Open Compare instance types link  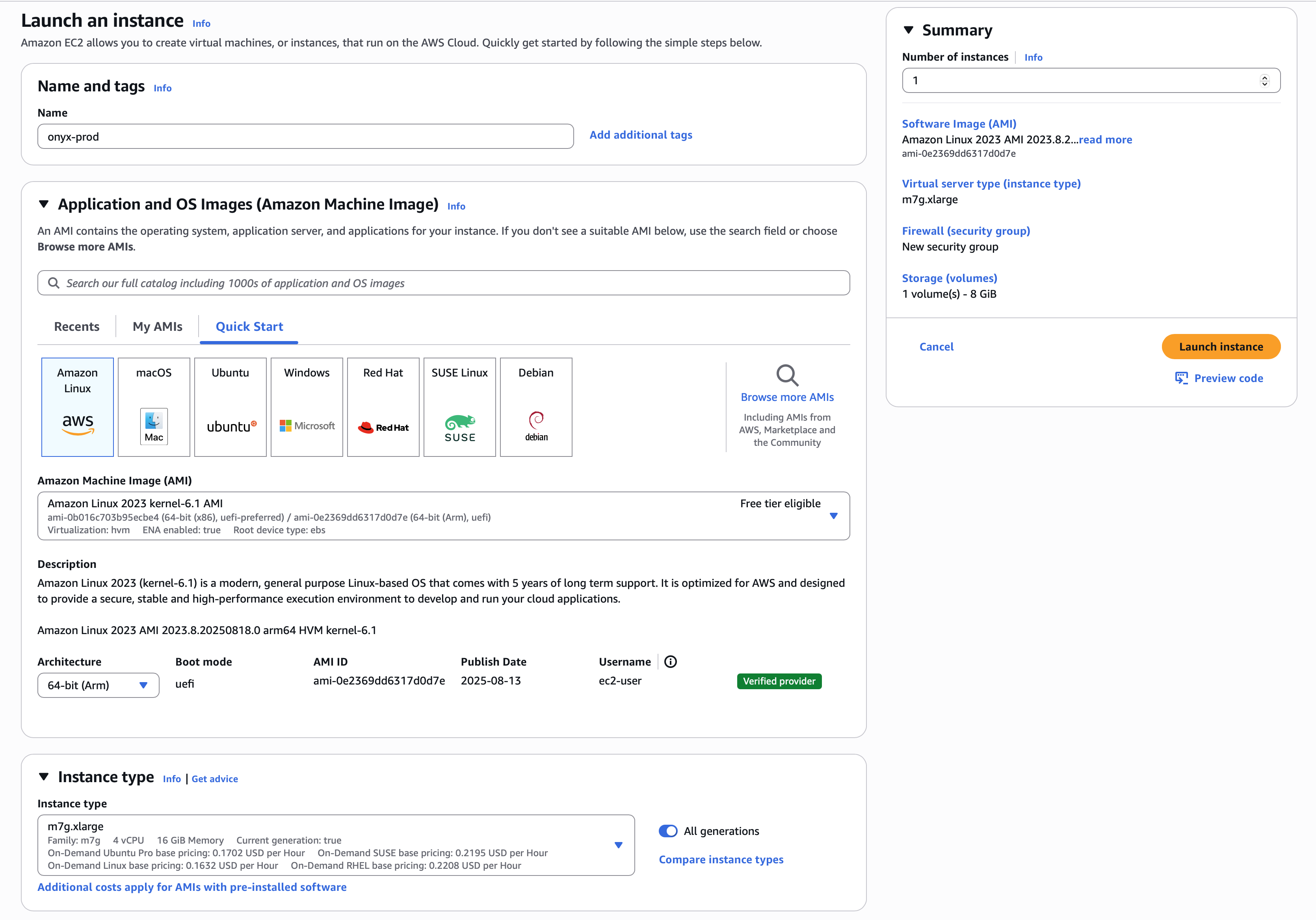tap(721, 859)
